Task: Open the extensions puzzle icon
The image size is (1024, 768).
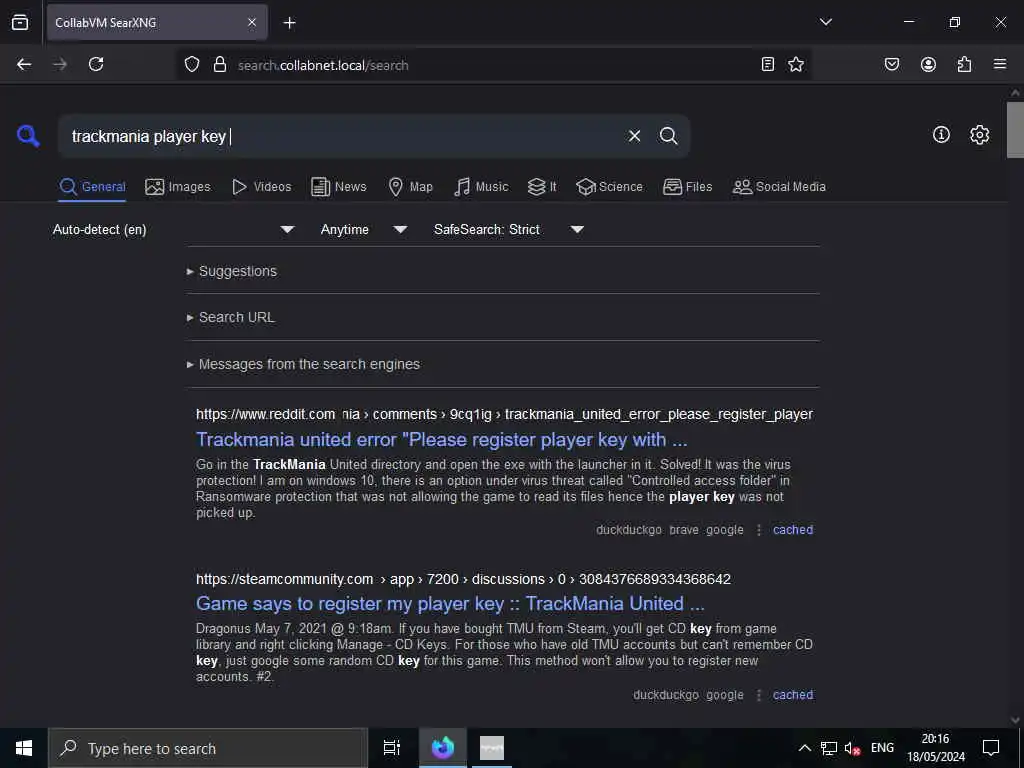Action: coord(964,64)
